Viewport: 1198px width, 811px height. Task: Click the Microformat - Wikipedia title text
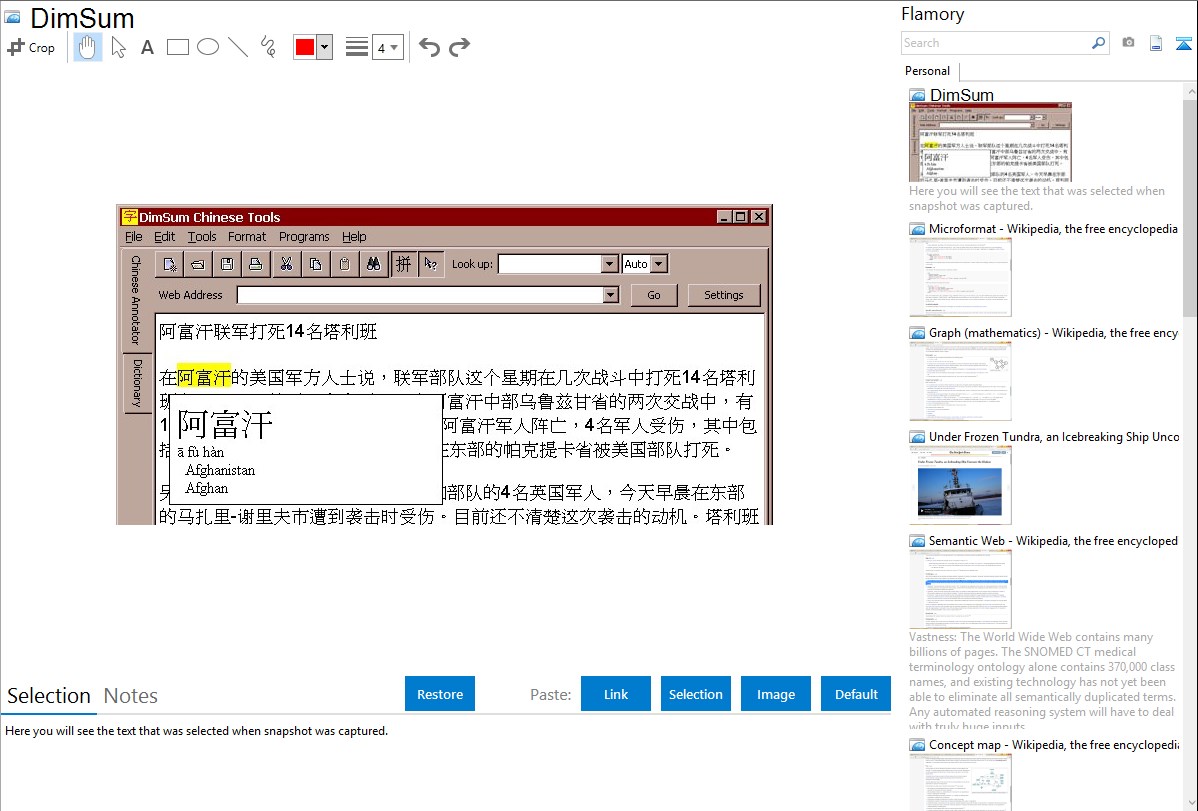(x=1053, y=229)
